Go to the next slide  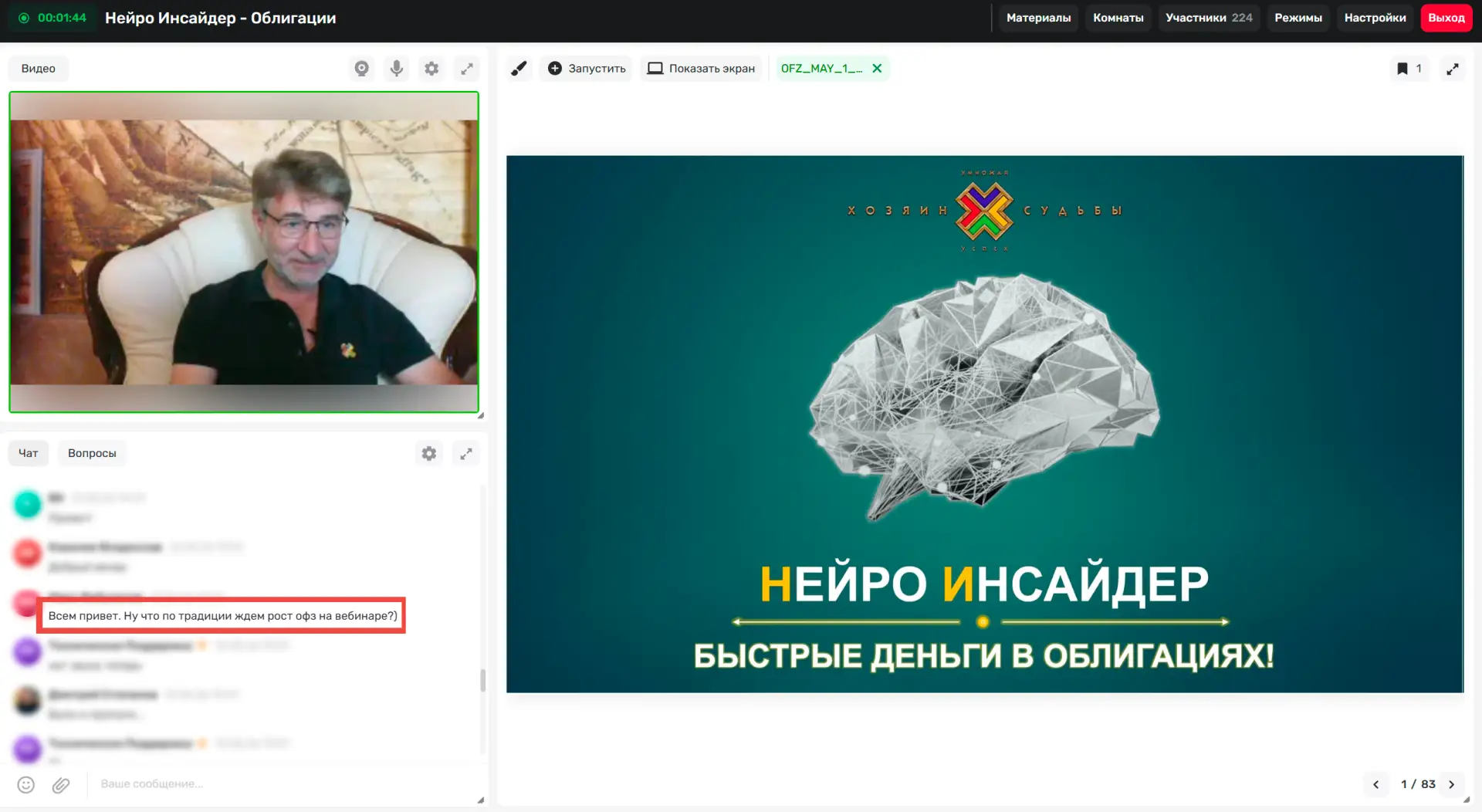tap(1451, 784)
